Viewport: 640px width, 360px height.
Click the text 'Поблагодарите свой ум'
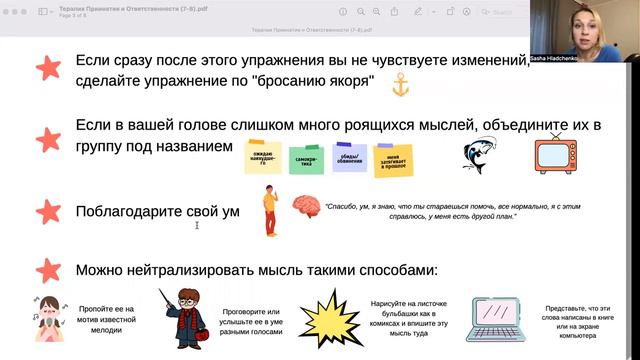[158, 211]
